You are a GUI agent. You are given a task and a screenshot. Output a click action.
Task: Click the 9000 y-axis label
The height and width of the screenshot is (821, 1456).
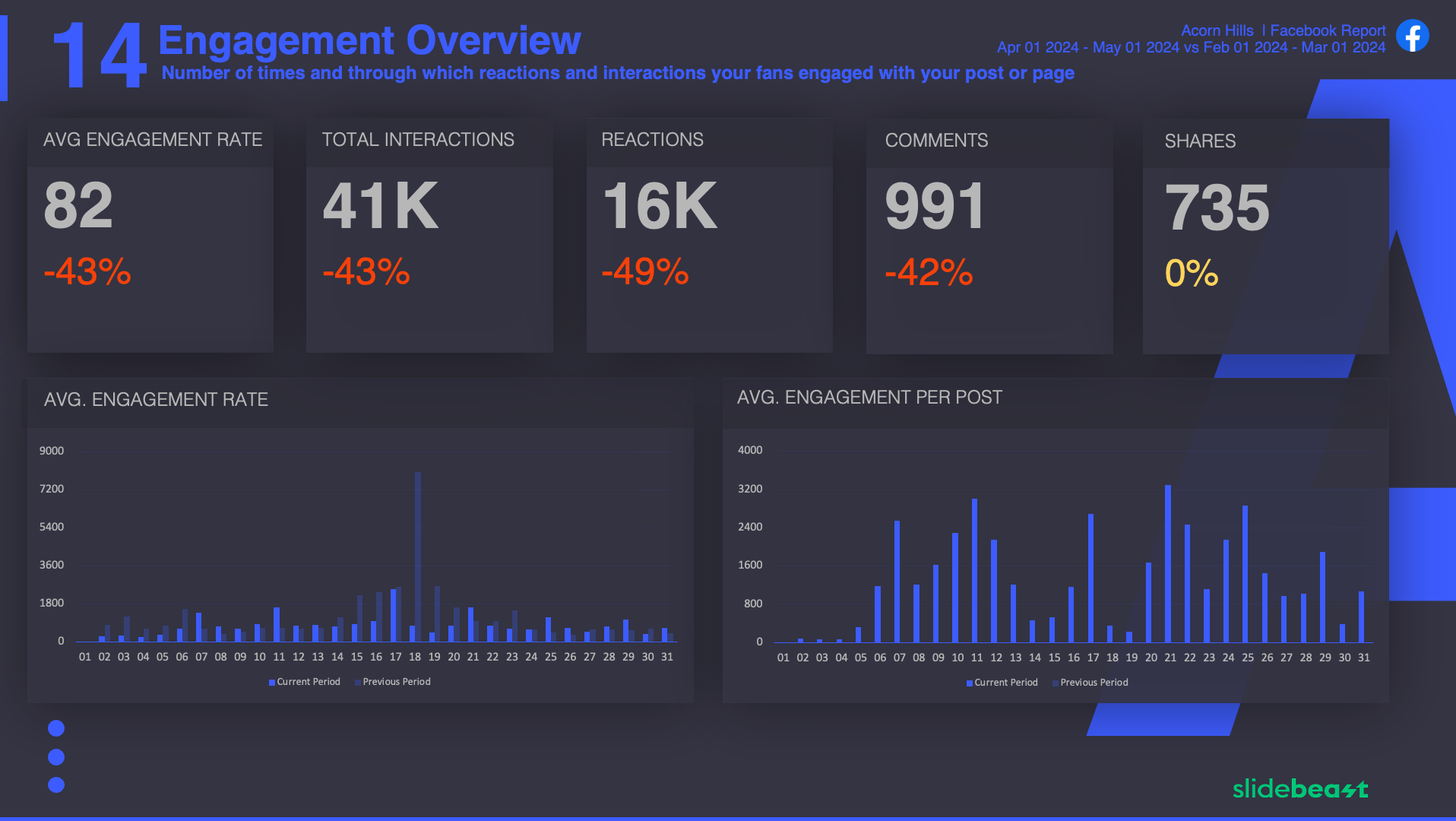[x=52, y=451]
